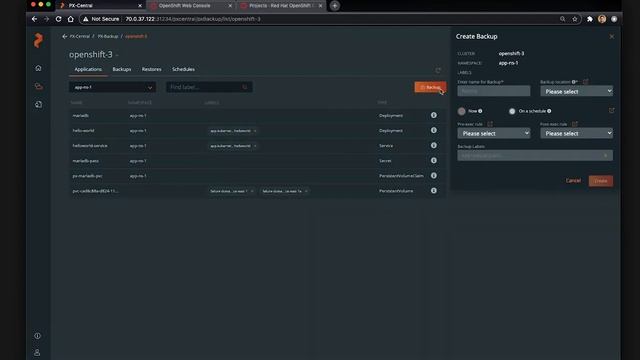640x360 pixels.
Task: Expand the Backup Labels field arrow
Action: point(606,156)
